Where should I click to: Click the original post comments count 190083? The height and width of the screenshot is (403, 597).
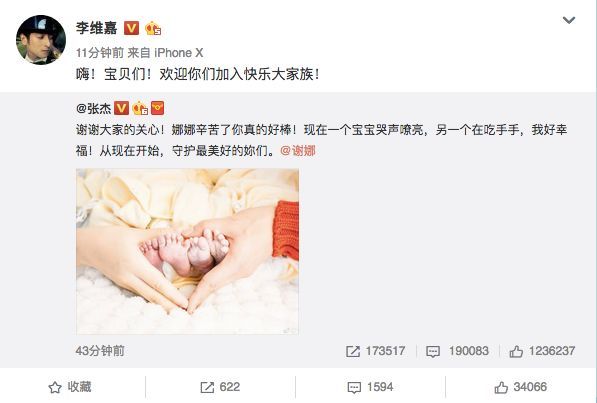pos(457,351)
